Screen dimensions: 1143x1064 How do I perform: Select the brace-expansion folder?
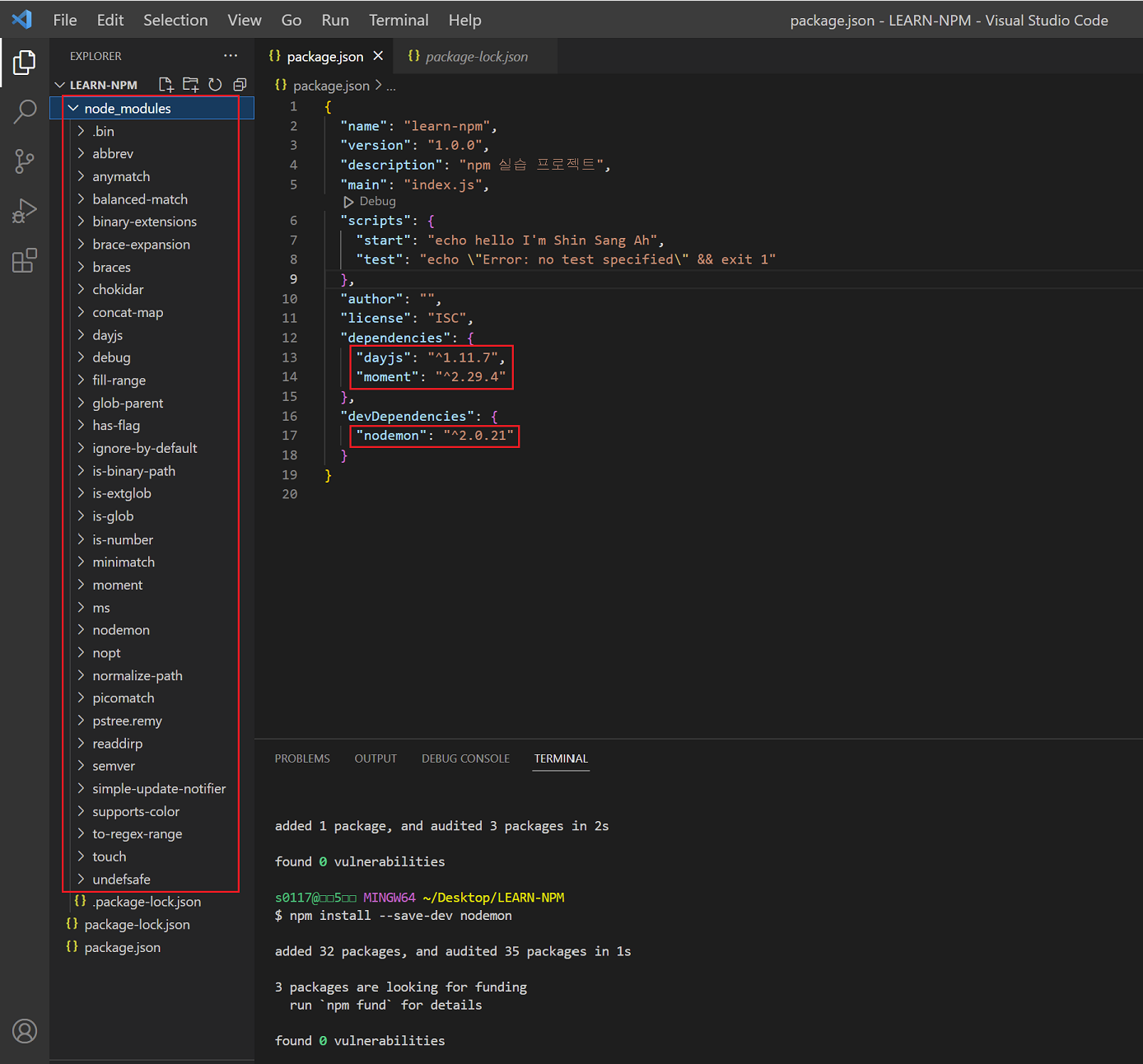[x=152, y=245]
